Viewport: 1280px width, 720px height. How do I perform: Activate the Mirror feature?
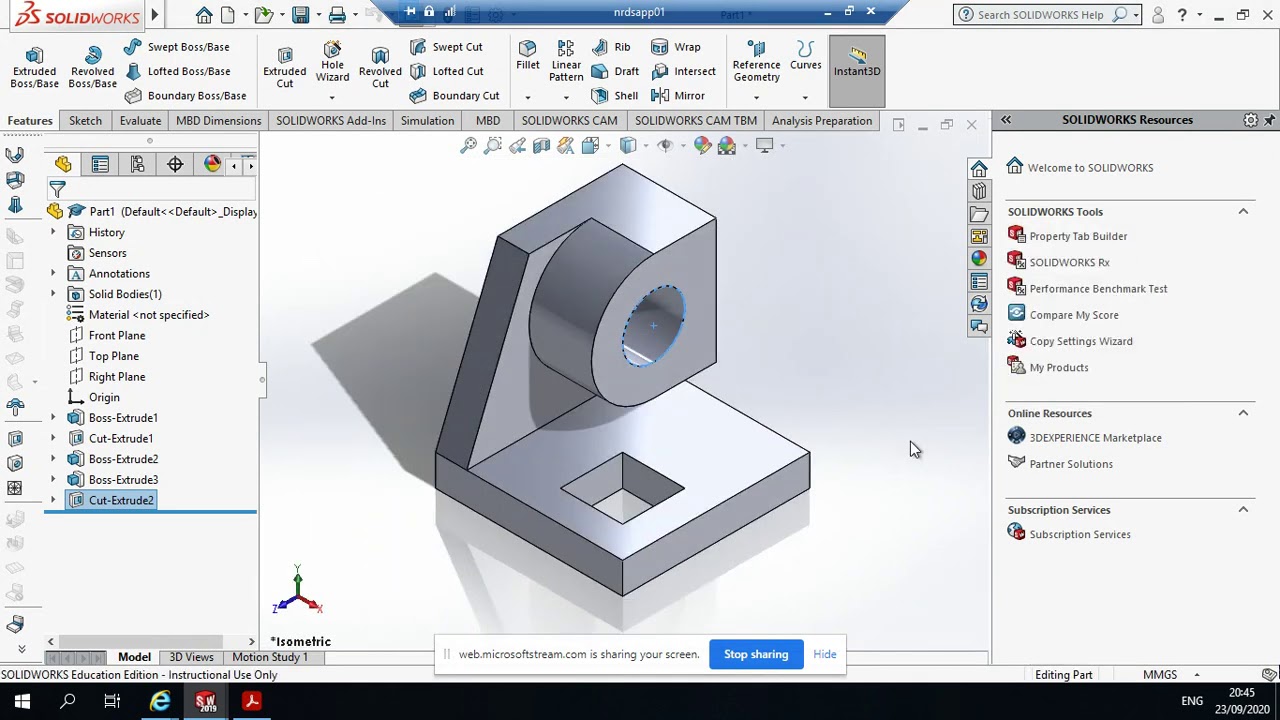pos(678,96)
